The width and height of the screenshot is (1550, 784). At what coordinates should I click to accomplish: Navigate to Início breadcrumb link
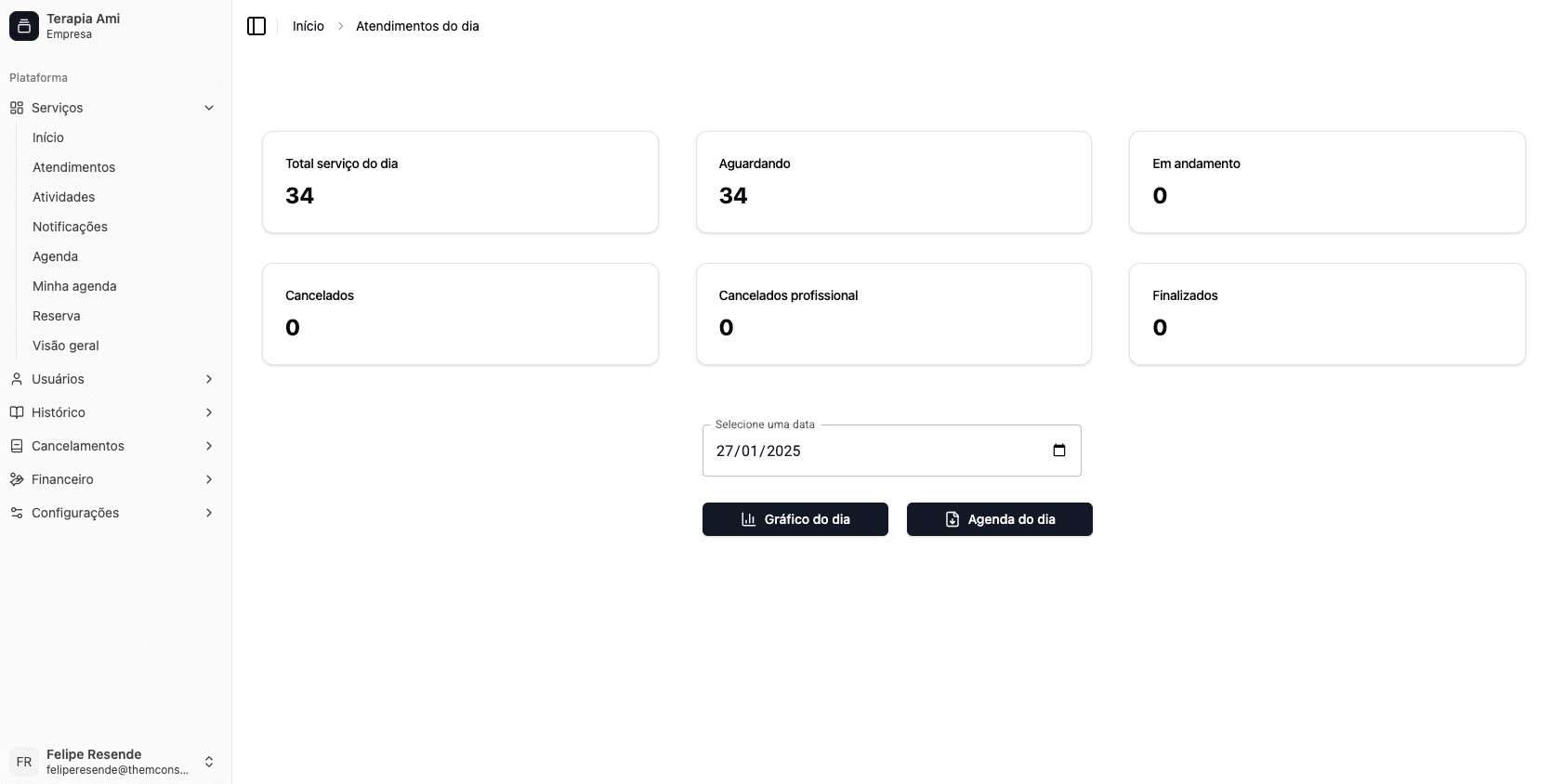309,26
